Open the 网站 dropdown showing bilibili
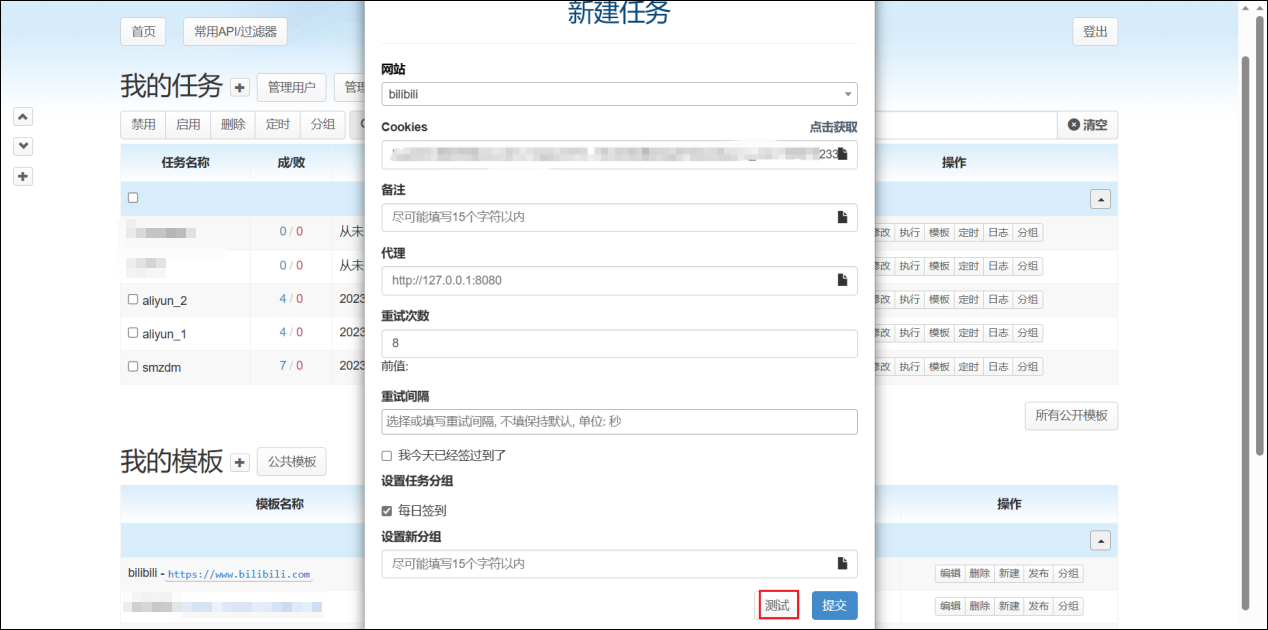This screenshot has height=630, width=1268. click(619, 94)
